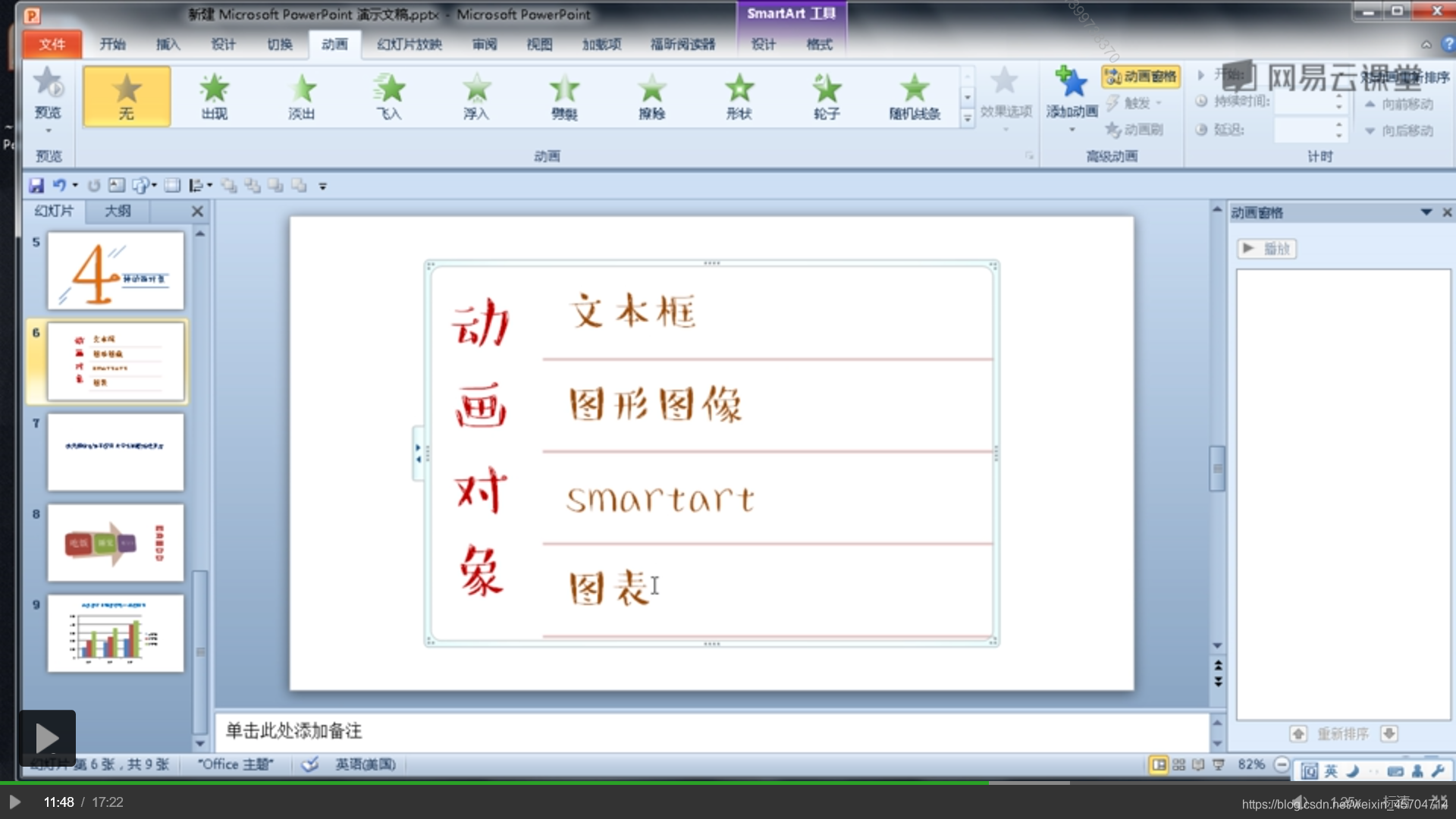This screenshot has width=1456, height=819.
Task: Expand the animation gallery more arrow
Action: tap(967, 118)
